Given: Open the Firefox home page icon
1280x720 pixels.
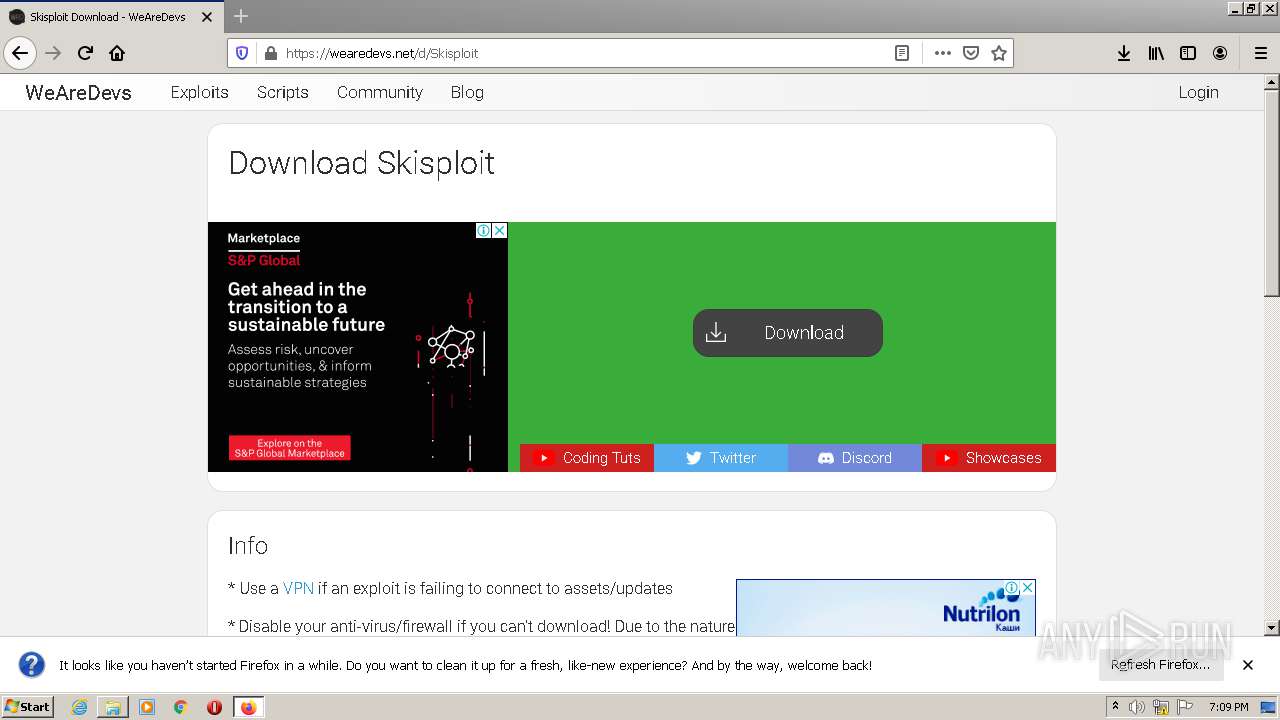Looking at the screenshot, I should point(117,53).
